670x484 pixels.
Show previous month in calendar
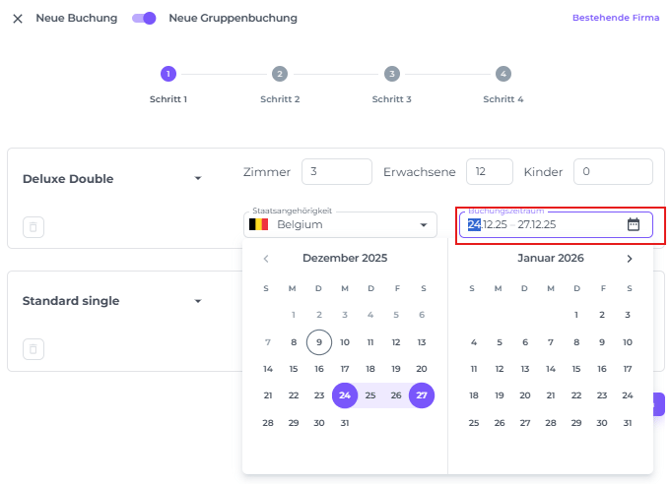pos(266,259)
